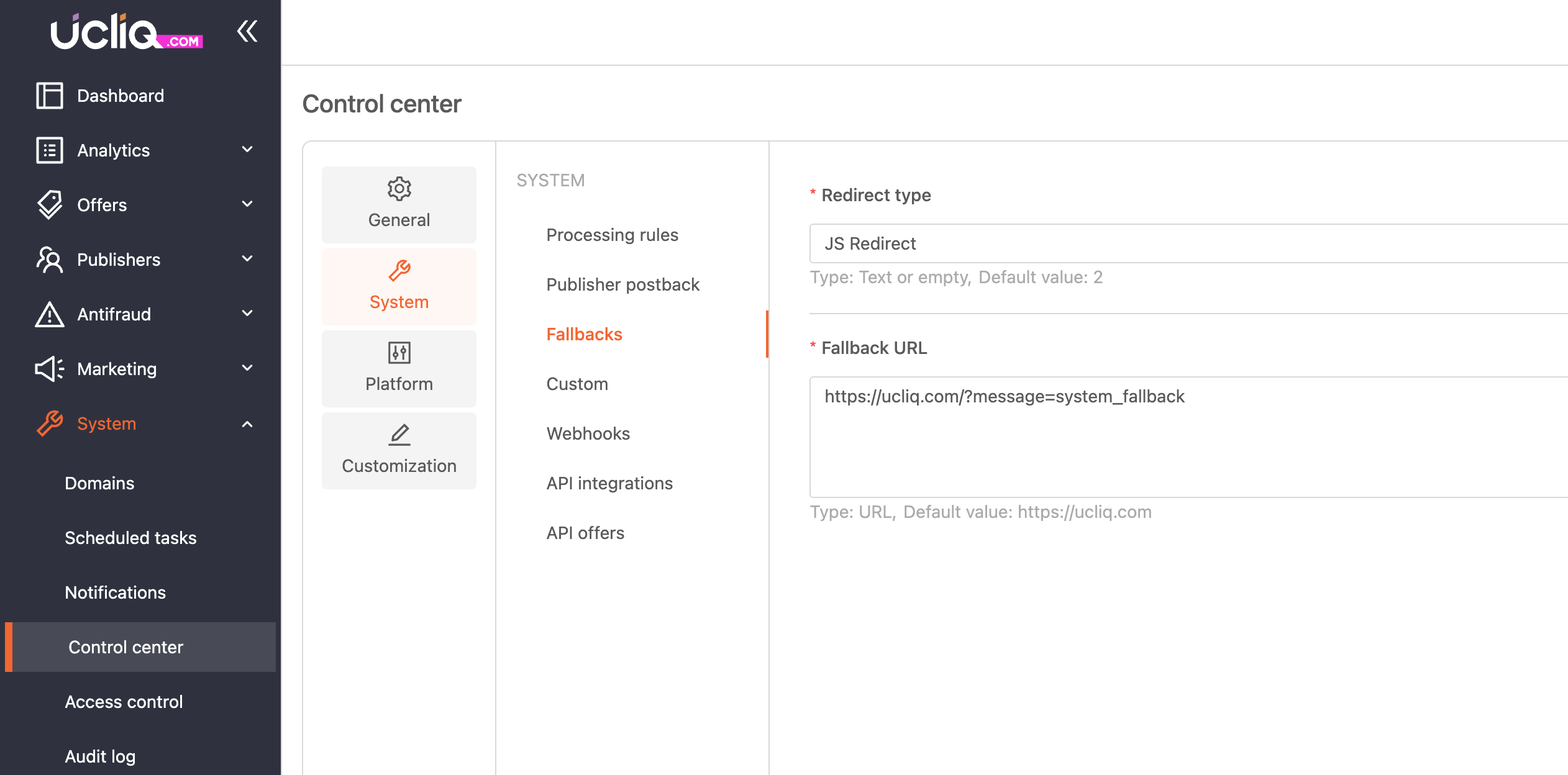1568x775 pixels.
Task: Open the Redirect type dropdown
Action: pos(1188,243)
